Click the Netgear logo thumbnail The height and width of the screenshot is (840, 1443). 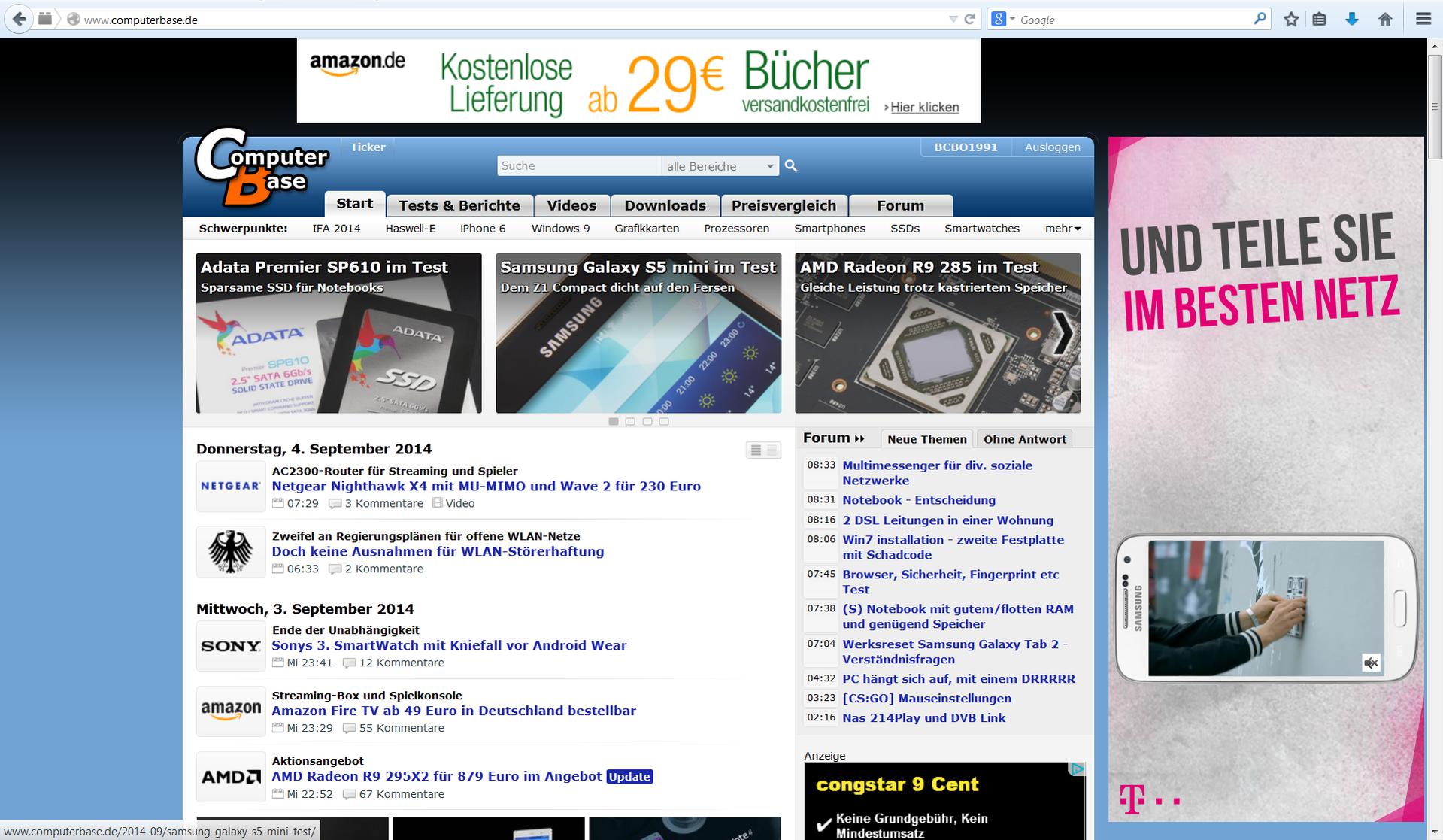[231, 487]
